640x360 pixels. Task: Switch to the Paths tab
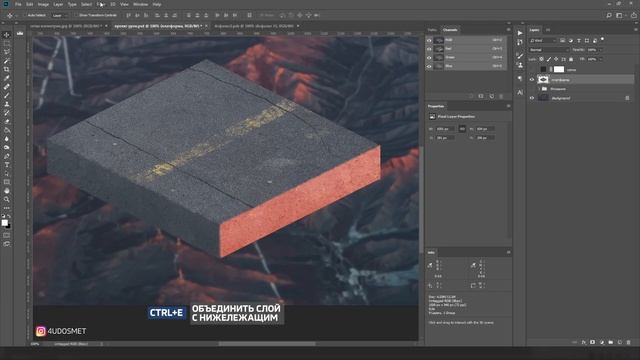click(x=432, y=30)
